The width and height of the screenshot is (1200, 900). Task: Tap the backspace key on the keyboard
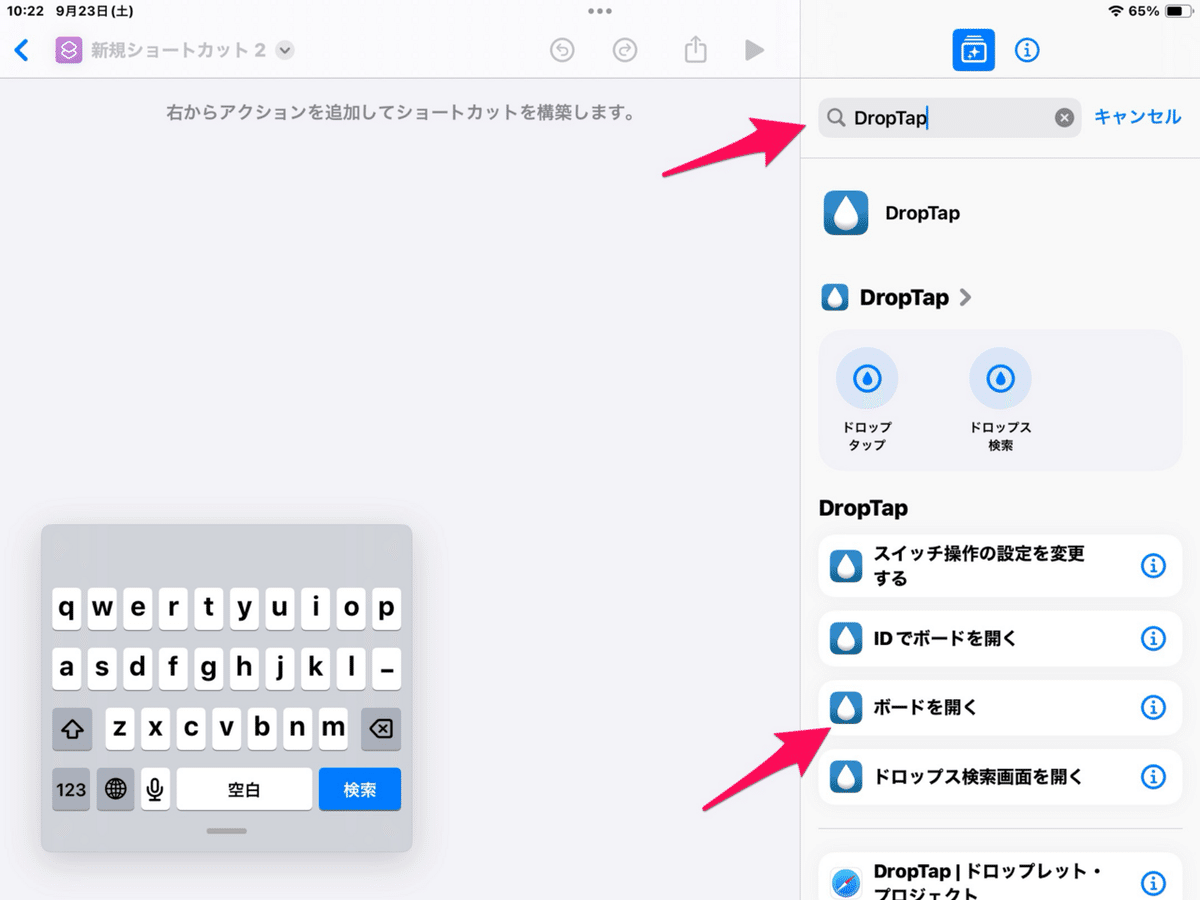pyautogui.click(x=381, y=728)
